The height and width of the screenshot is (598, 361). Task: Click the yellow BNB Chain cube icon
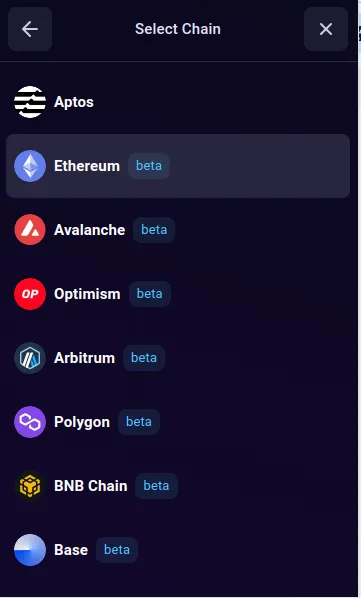pyautogui.click(x=30, y=486)
